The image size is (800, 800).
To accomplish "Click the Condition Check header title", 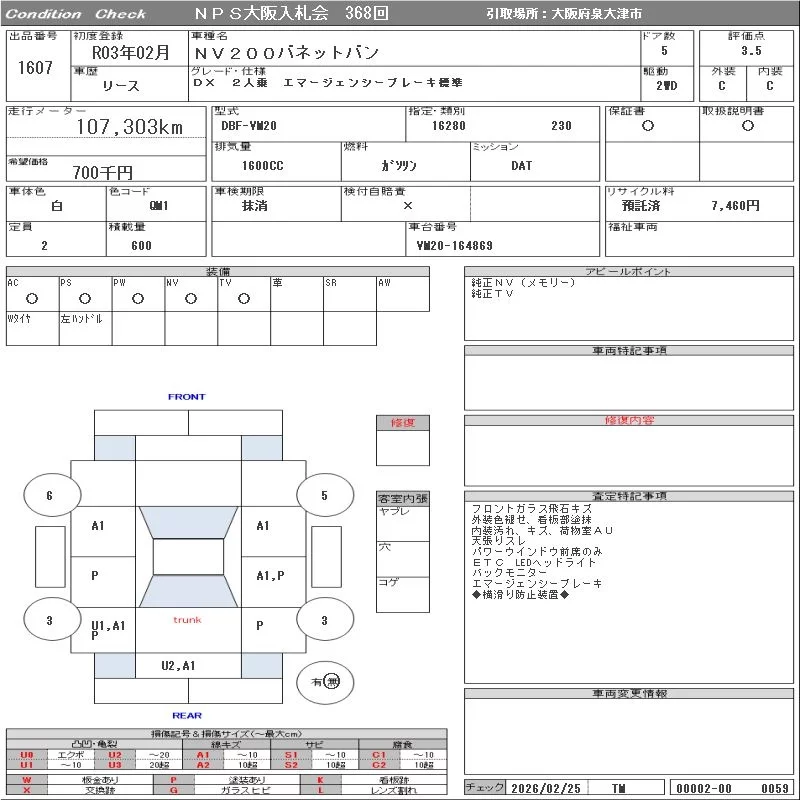I will 76,14.
